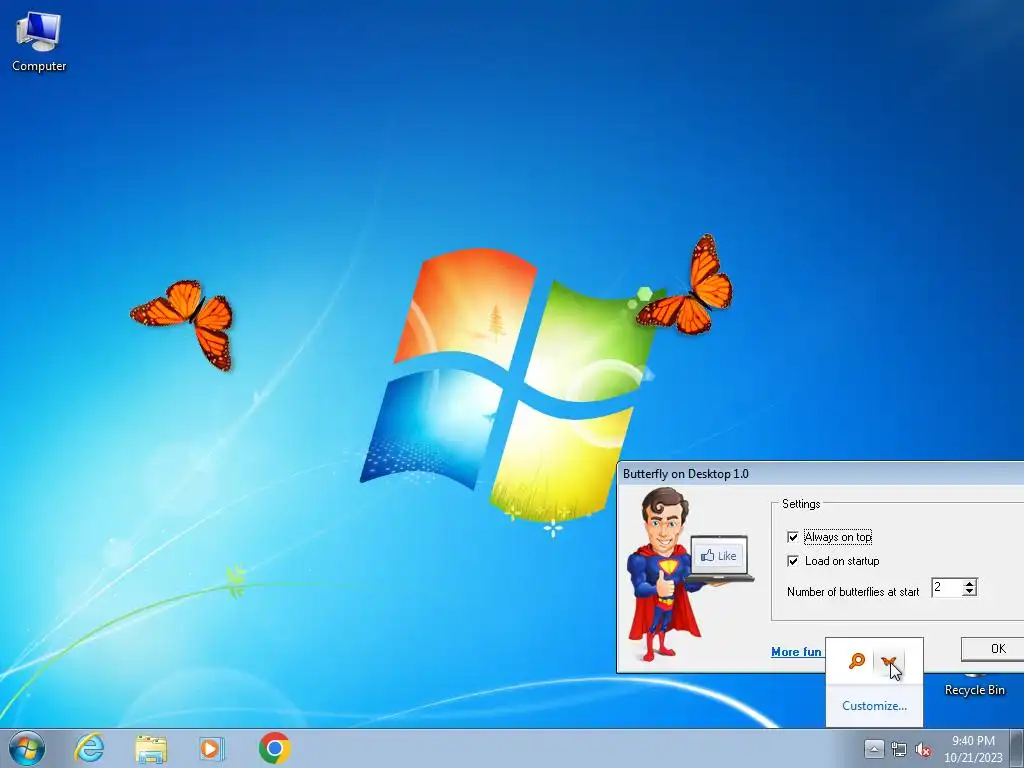Click the muted volume tray icon

pyautogui.click(x=923, y=750)
